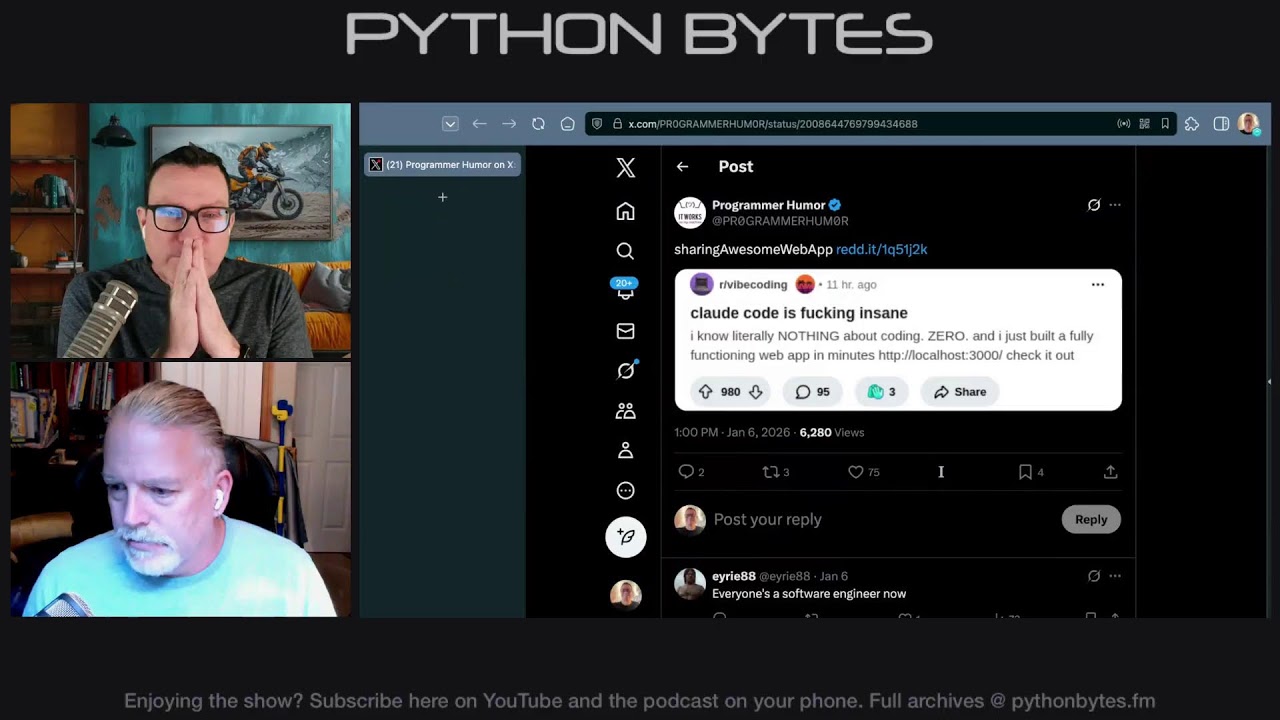Open options menu on eyrie88's reply
Viewport: 1280px width, 720px height.
pos(1115,576)
